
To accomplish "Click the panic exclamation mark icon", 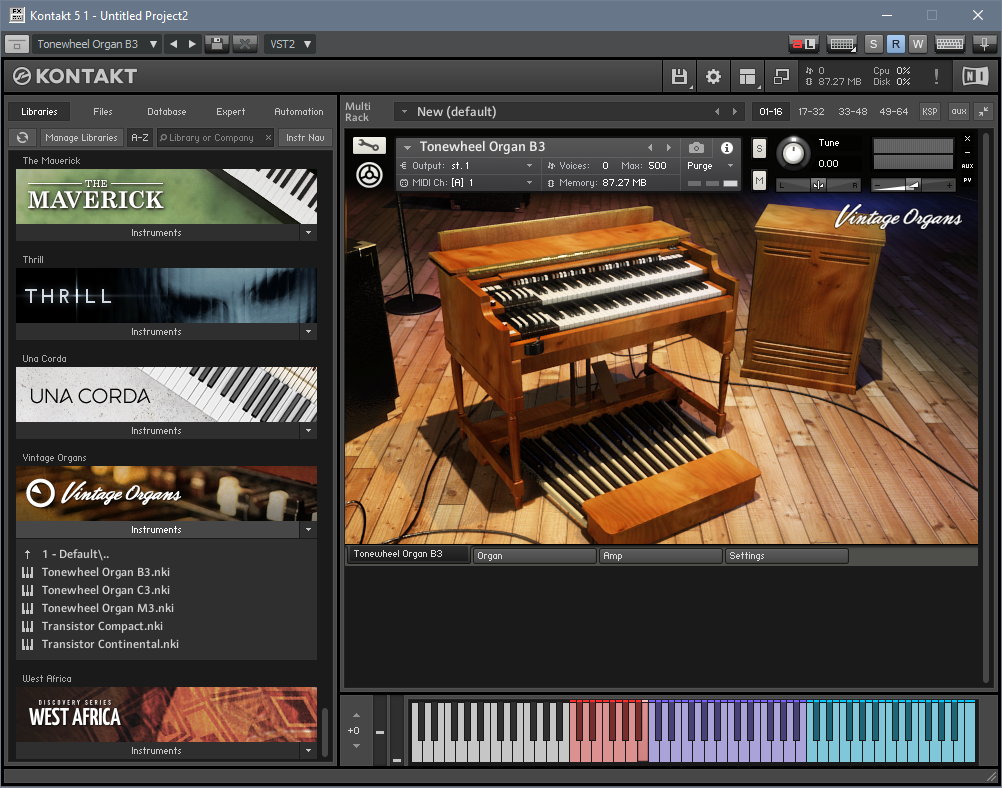I will click(936, 77).
